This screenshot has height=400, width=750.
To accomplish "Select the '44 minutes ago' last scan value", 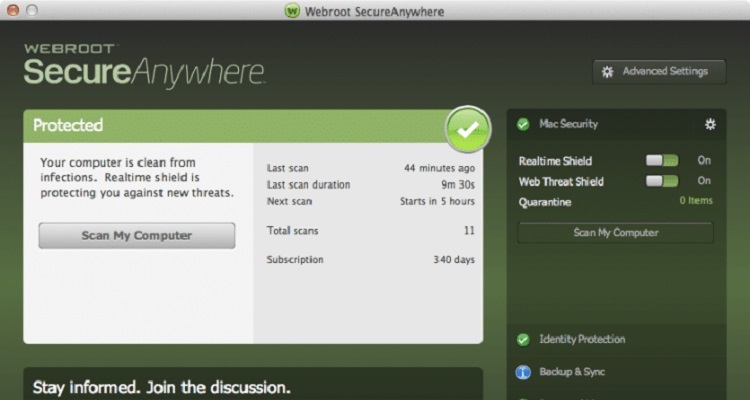I will [439, 168].
